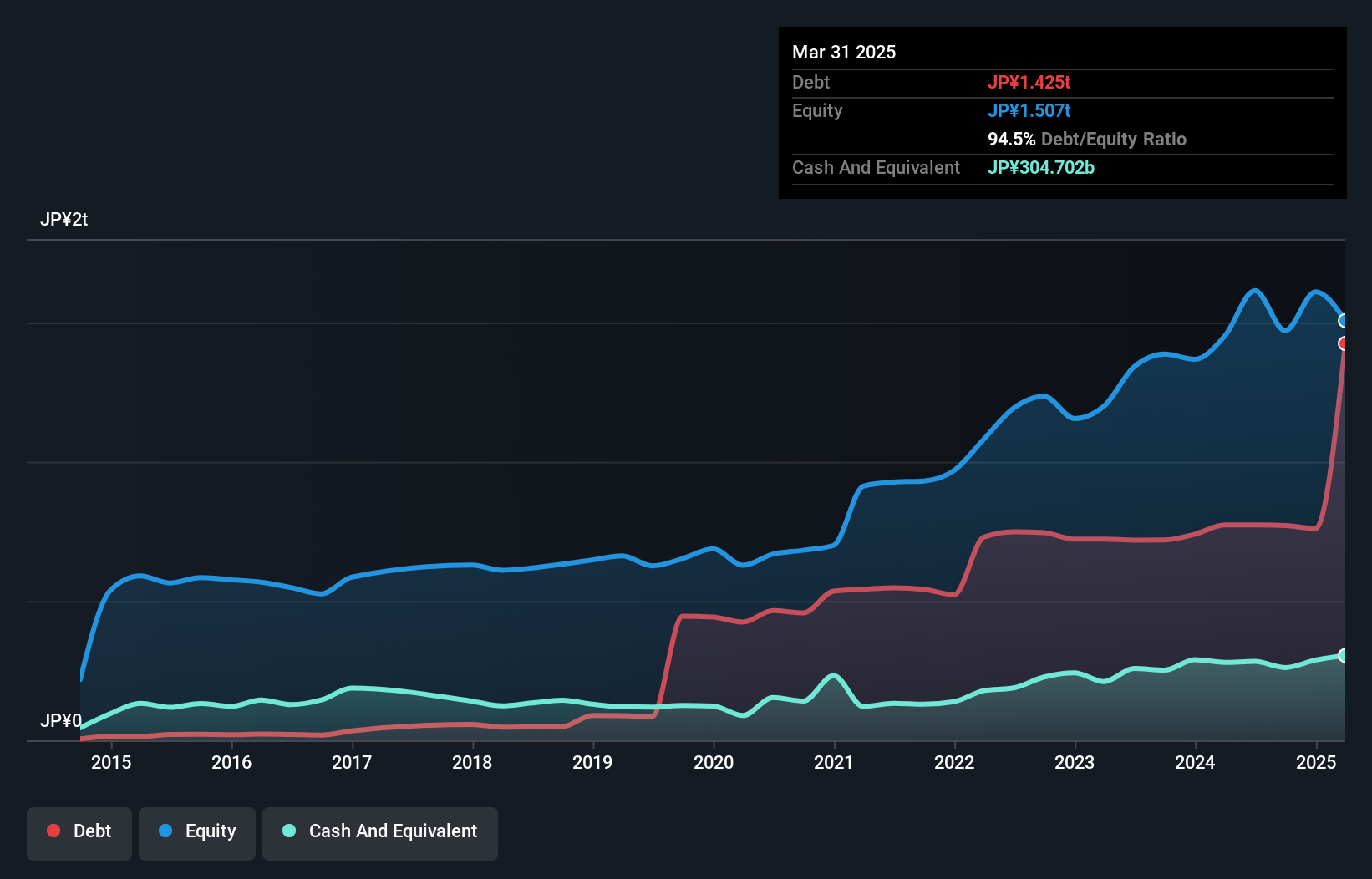The image size is (1372, 879).
Task: Select the Cash value JP¥304.702b in tooltip
Action: tap(1040, 168)
